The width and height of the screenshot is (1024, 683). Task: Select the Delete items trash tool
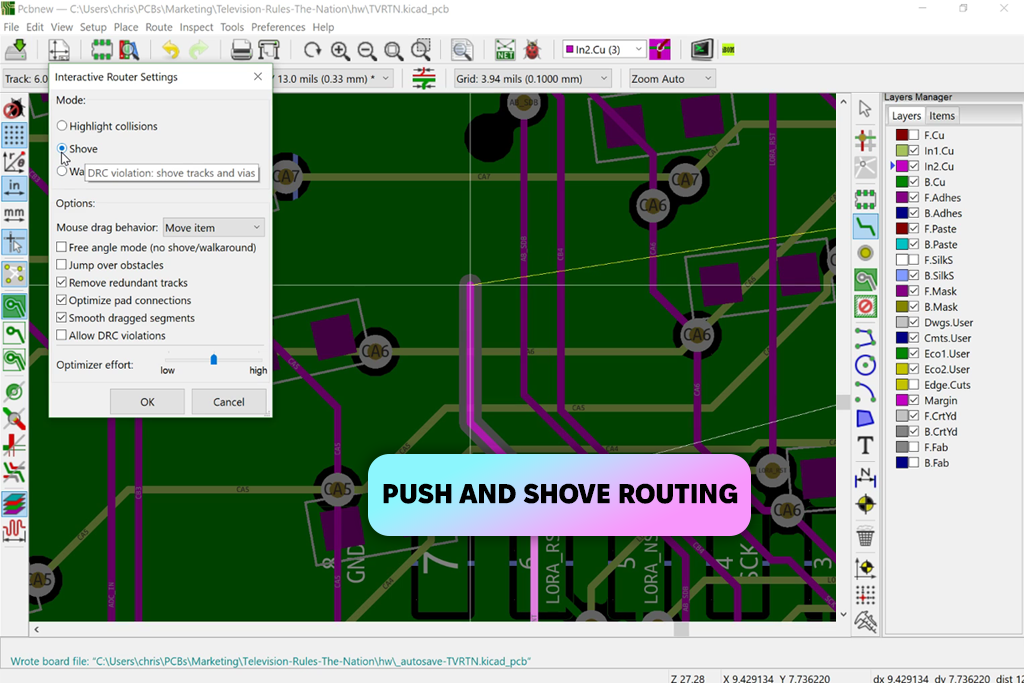point(865,537)
